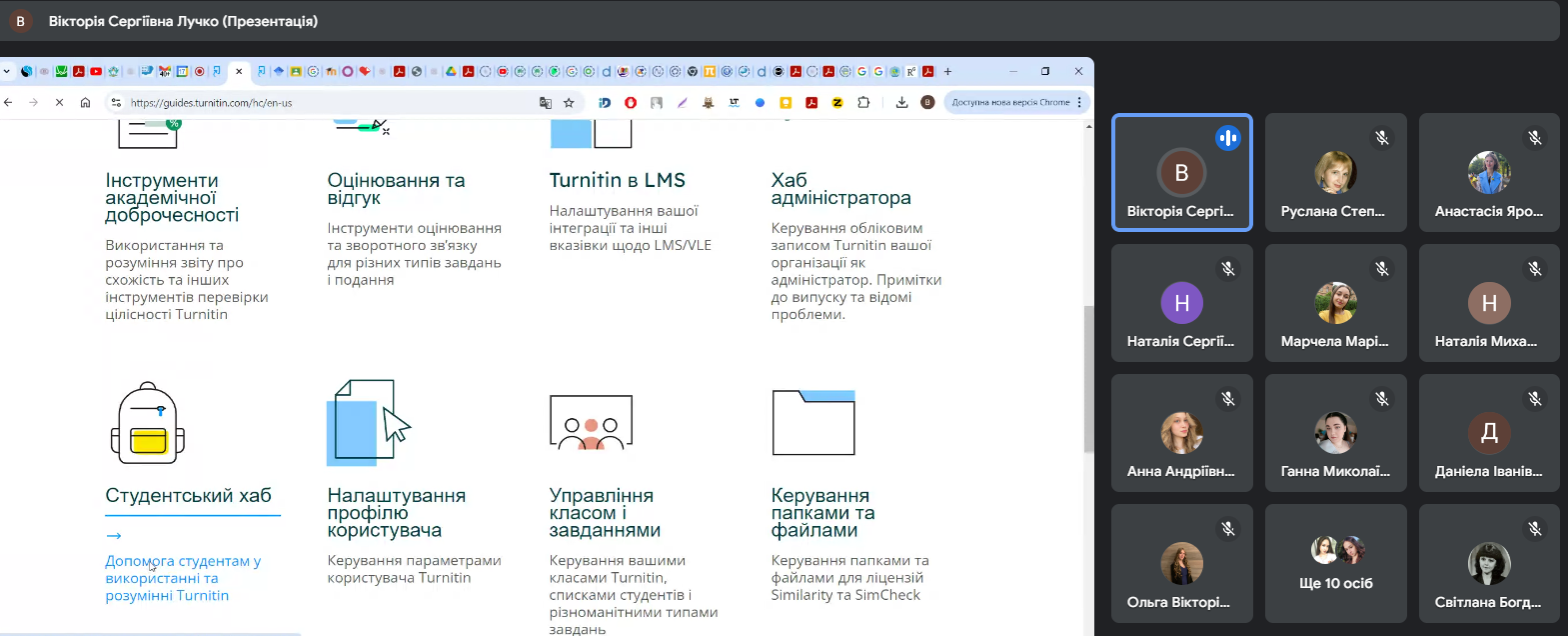This screenshot has width=1568, height=636.
Task: Open a new browser tab
Action: coord(947,71)
